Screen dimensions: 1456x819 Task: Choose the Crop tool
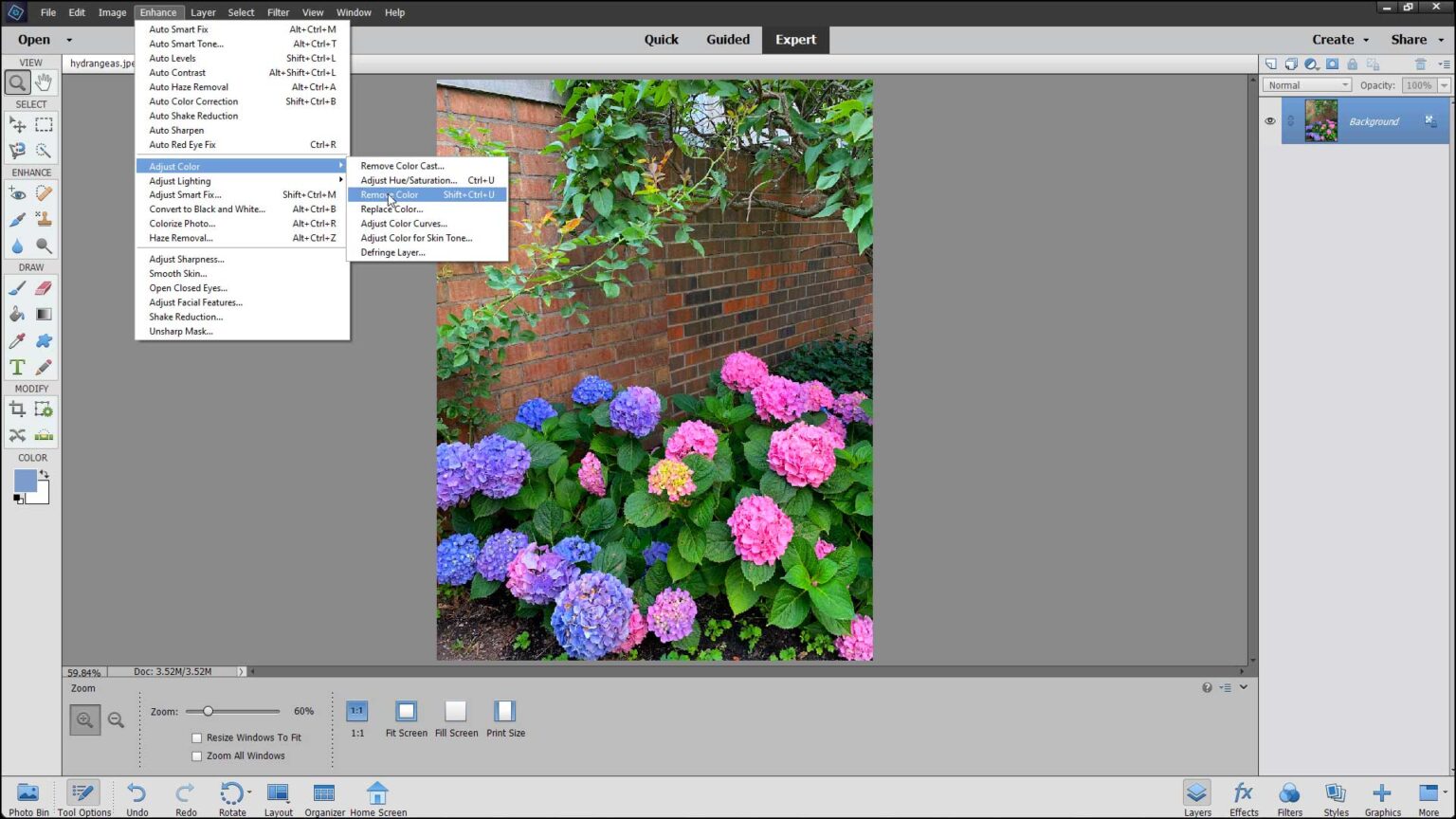pos(16,409)
